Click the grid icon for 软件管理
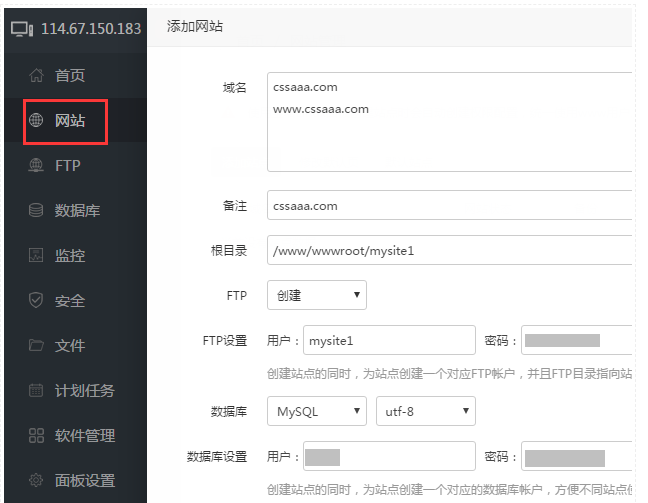The image size is (648, 503). [x=36, y=435]
